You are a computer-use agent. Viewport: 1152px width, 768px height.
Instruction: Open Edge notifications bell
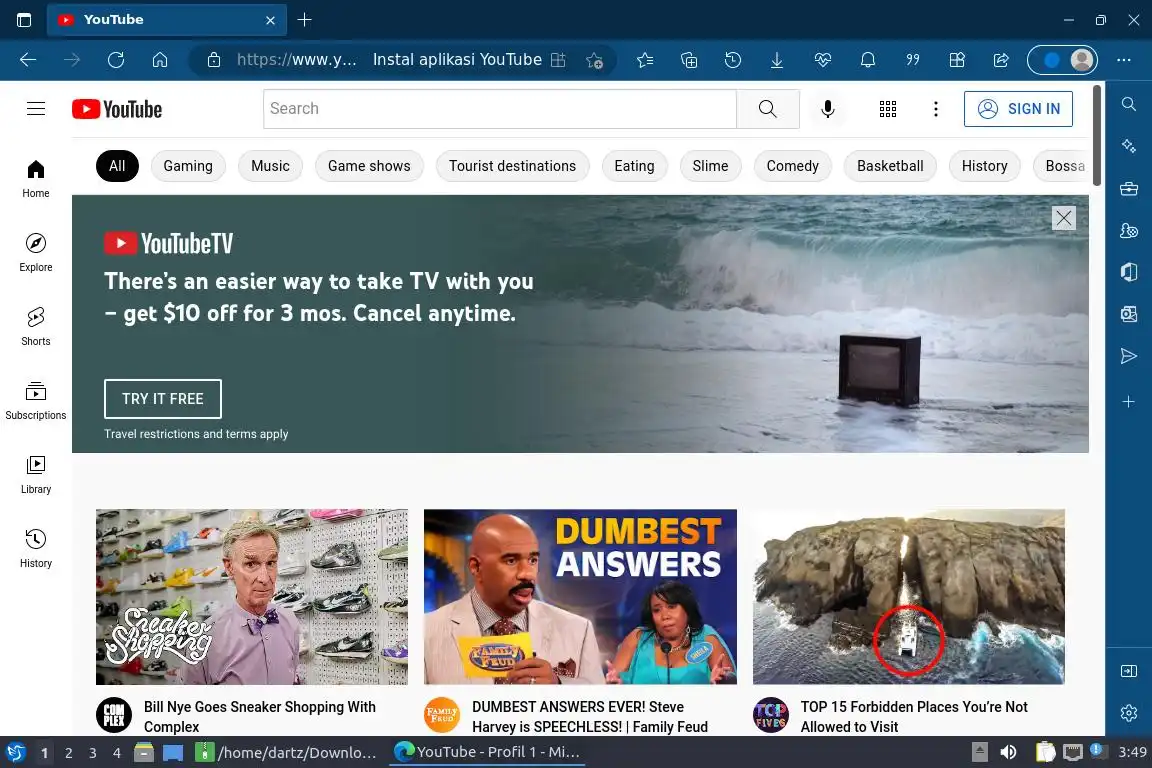868,60
